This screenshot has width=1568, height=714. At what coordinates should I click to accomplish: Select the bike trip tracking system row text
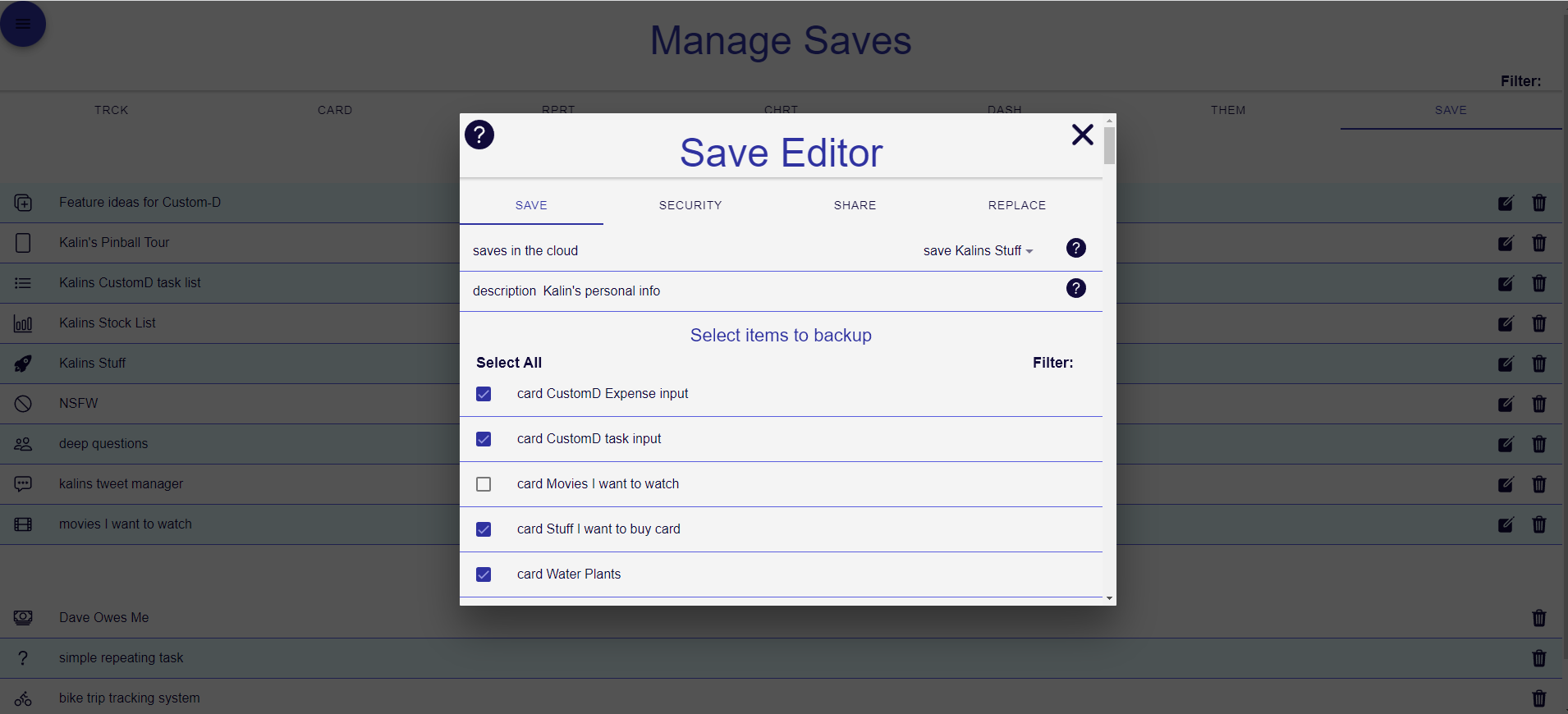click(129, 698)
